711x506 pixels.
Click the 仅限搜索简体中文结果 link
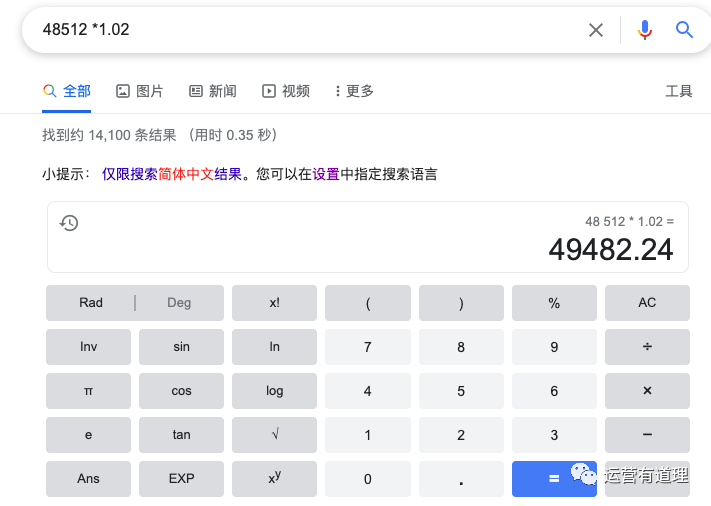172,174
